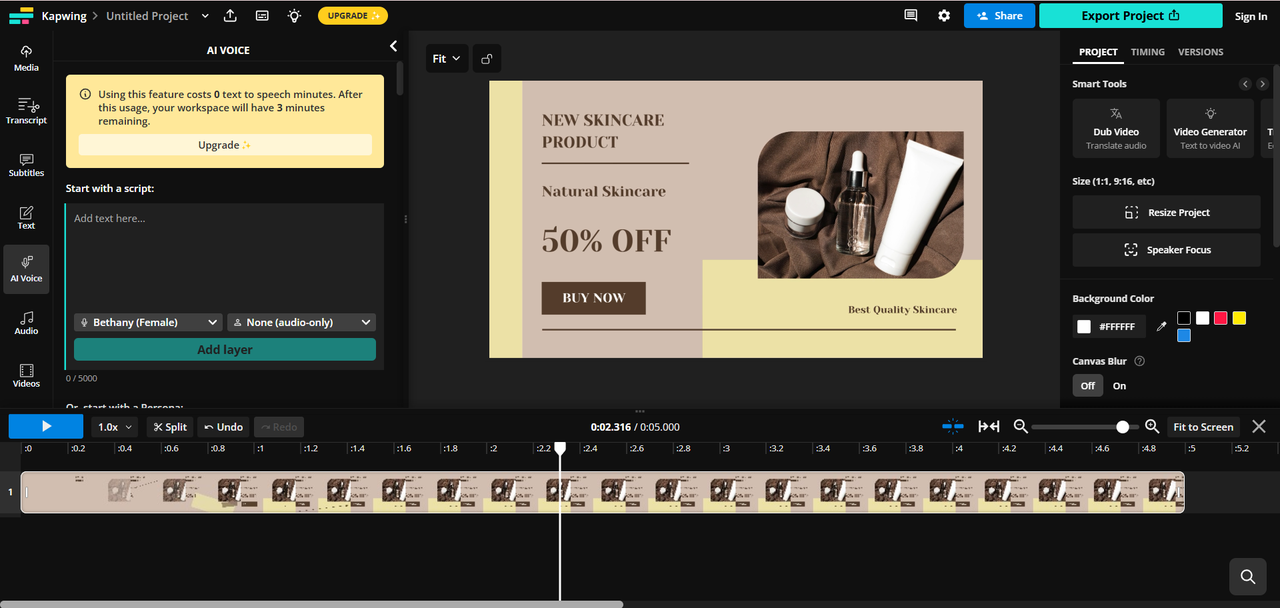1280x608 pixels.
Task: Click the lightbulb tips icon
Action: pyautogui.click(x=293, y=16)
